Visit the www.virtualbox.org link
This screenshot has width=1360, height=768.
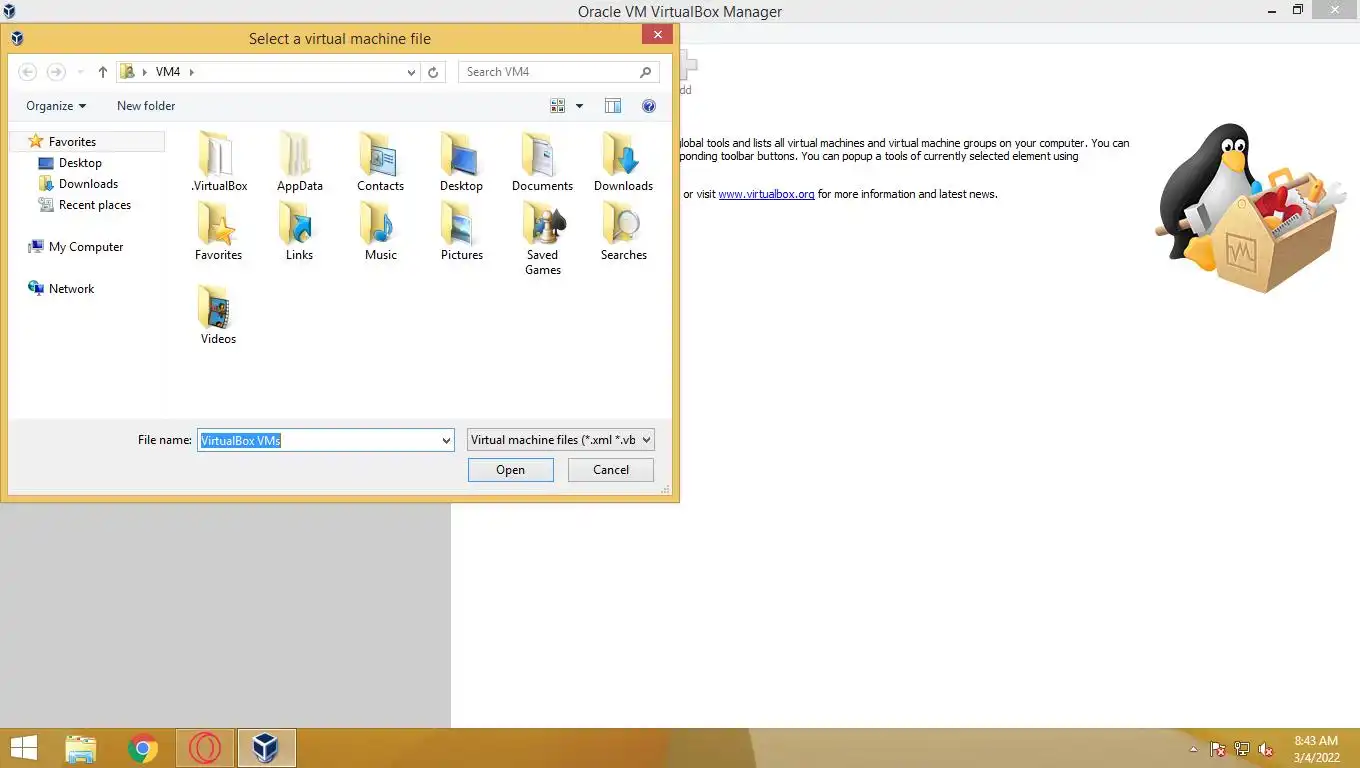pyautogui.click(x=766, y=194)
